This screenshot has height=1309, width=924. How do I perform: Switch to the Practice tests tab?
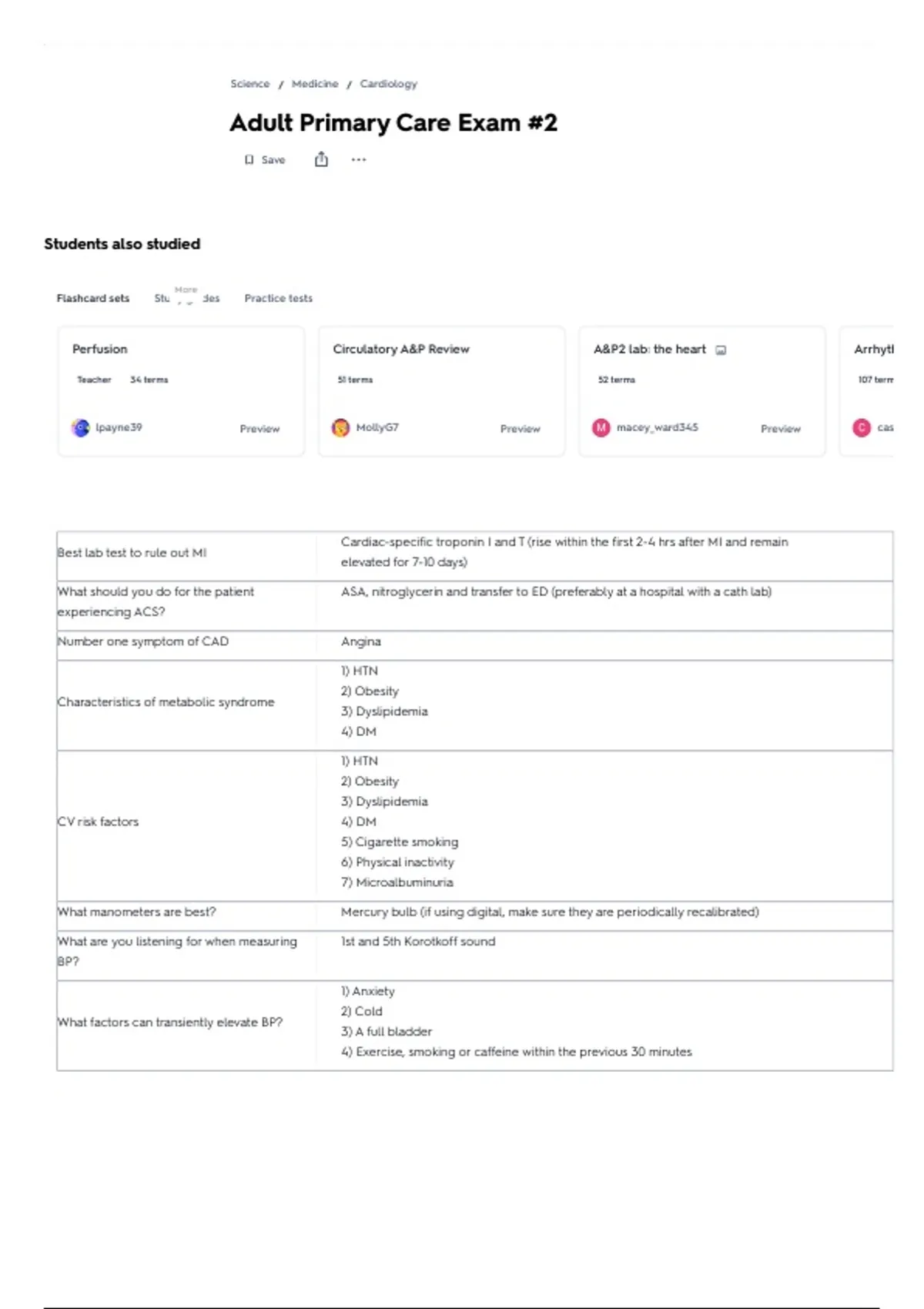pos(279,298)
